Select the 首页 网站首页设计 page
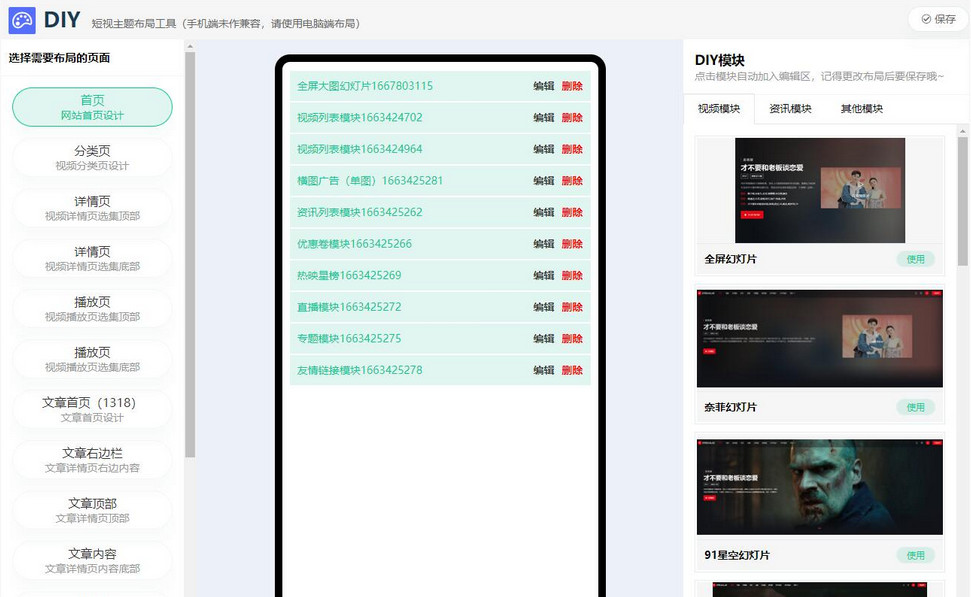The width and height of the screenshot is (971, 597). coord(92,107)
